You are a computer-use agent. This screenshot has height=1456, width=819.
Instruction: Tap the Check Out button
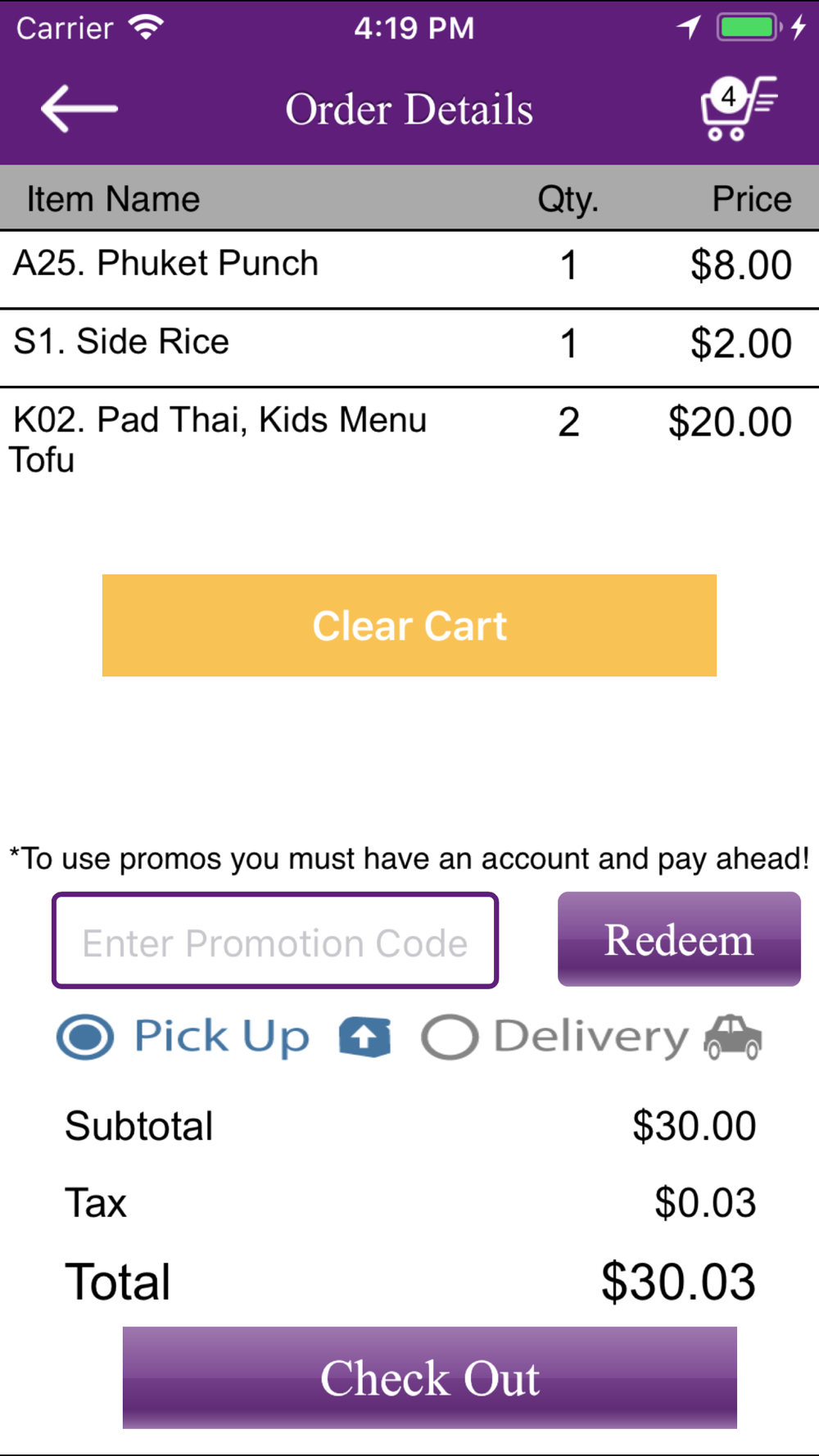click(x=430, y=1377)
